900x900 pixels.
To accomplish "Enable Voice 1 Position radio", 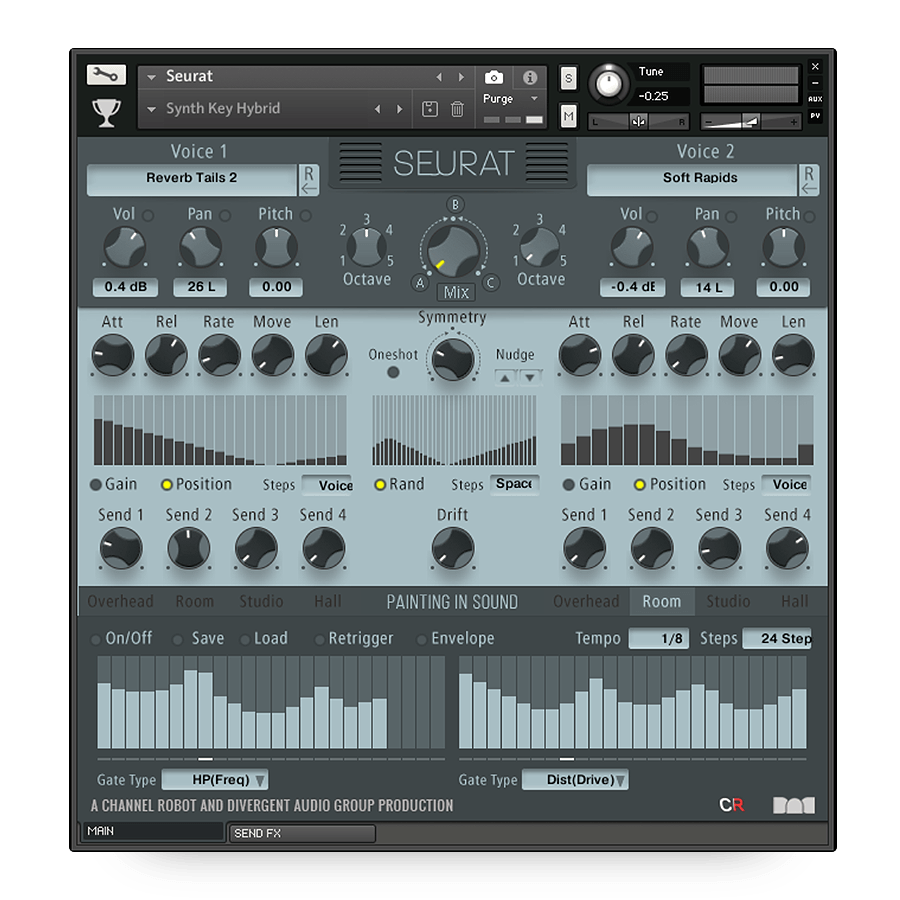I will (166, 484).
